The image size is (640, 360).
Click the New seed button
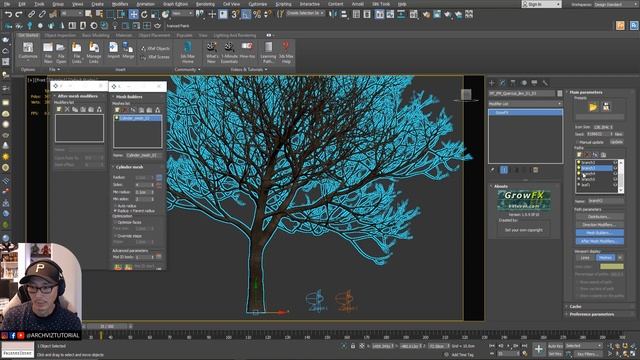click(618, 134)
